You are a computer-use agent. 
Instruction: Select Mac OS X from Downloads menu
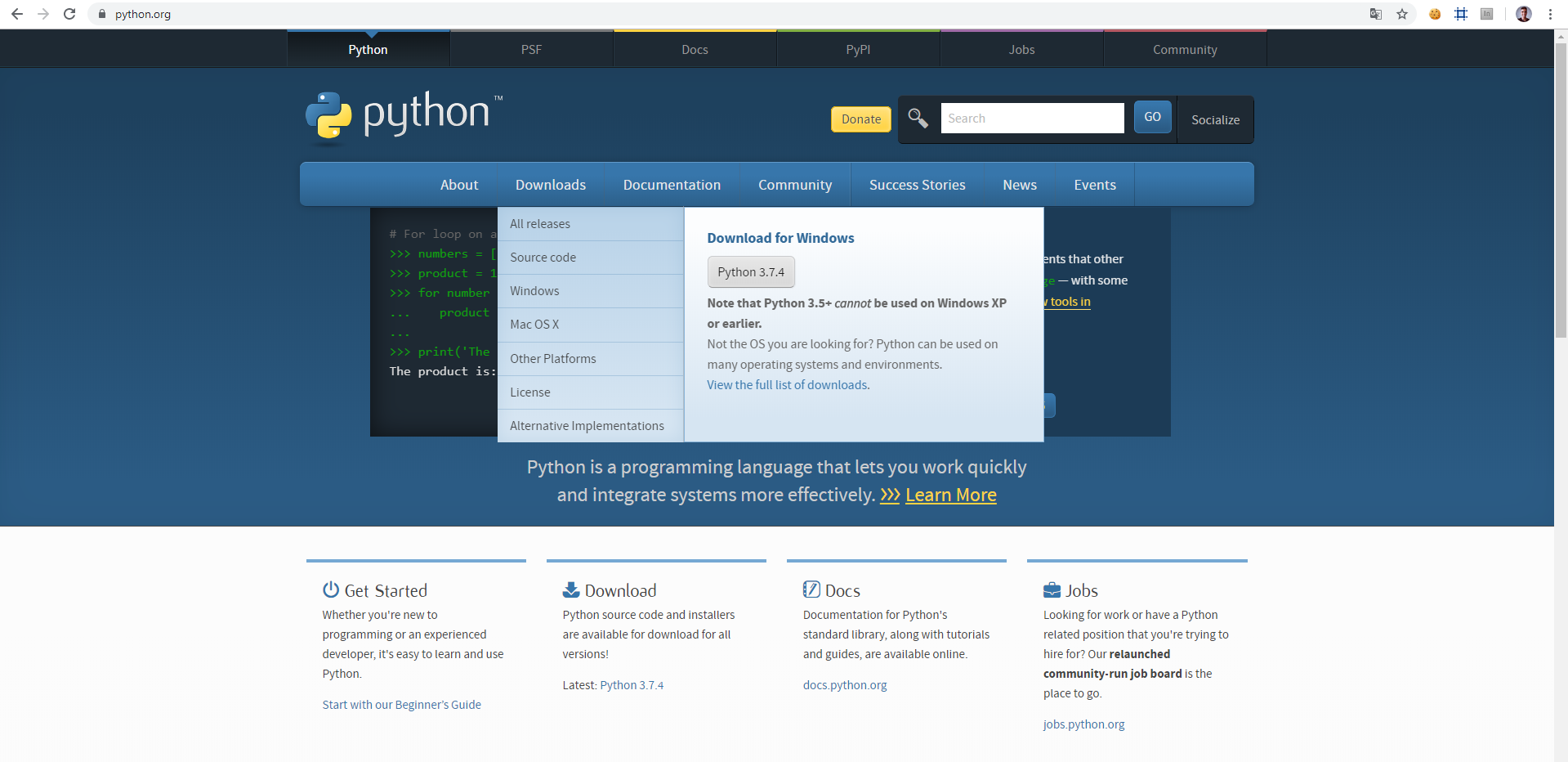click(534, 325)
